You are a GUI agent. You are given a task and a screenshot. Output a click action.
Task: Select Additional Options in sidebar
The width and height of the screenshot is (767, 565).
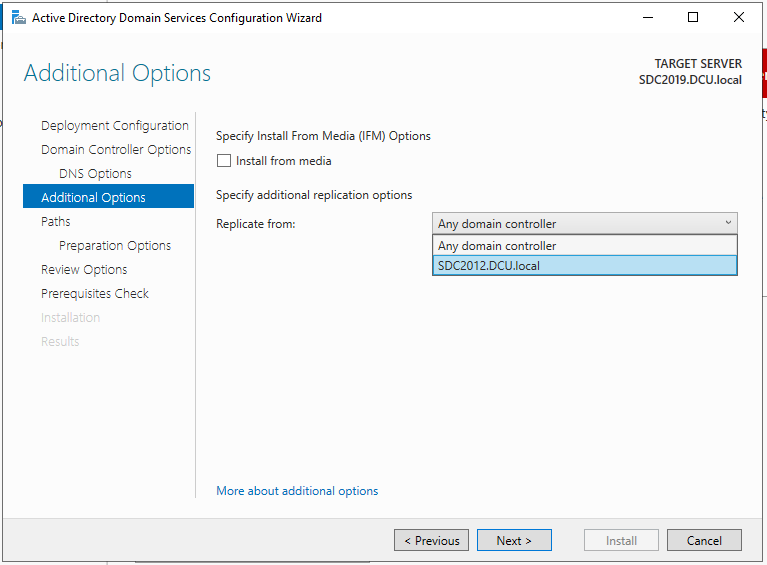click(x=93, y=198)
